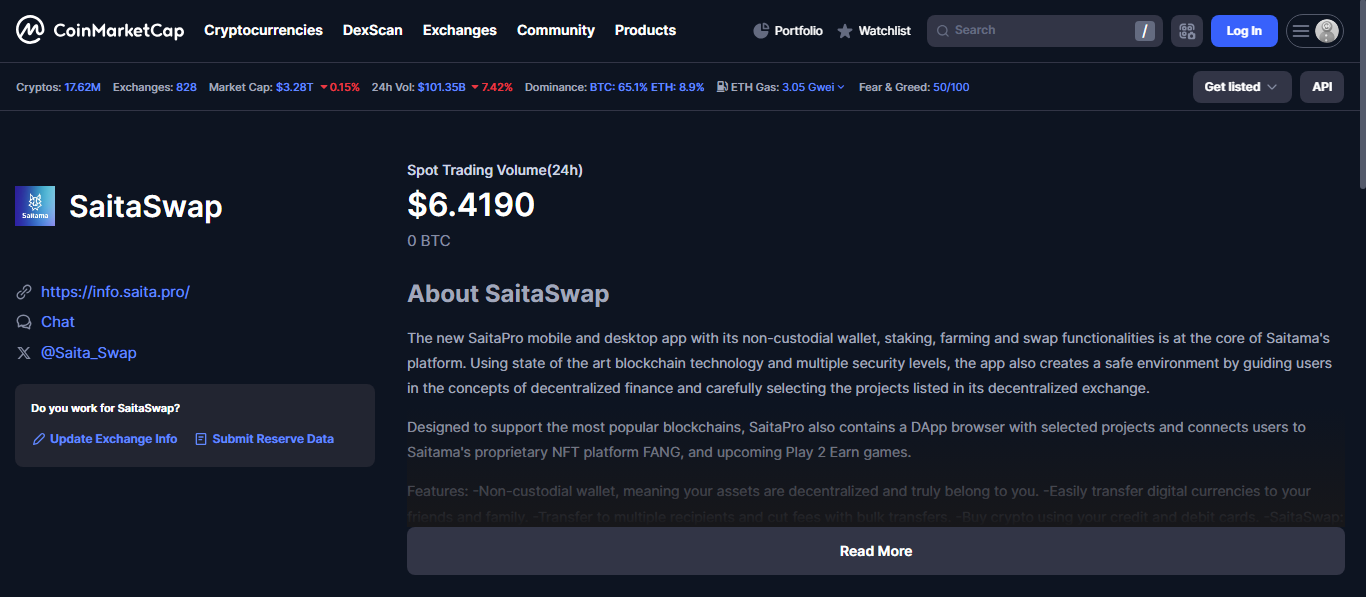This screenshot has width=1366, height=597.
Task: Open the Exchanges menu
Action: click(x=460, y=30)
